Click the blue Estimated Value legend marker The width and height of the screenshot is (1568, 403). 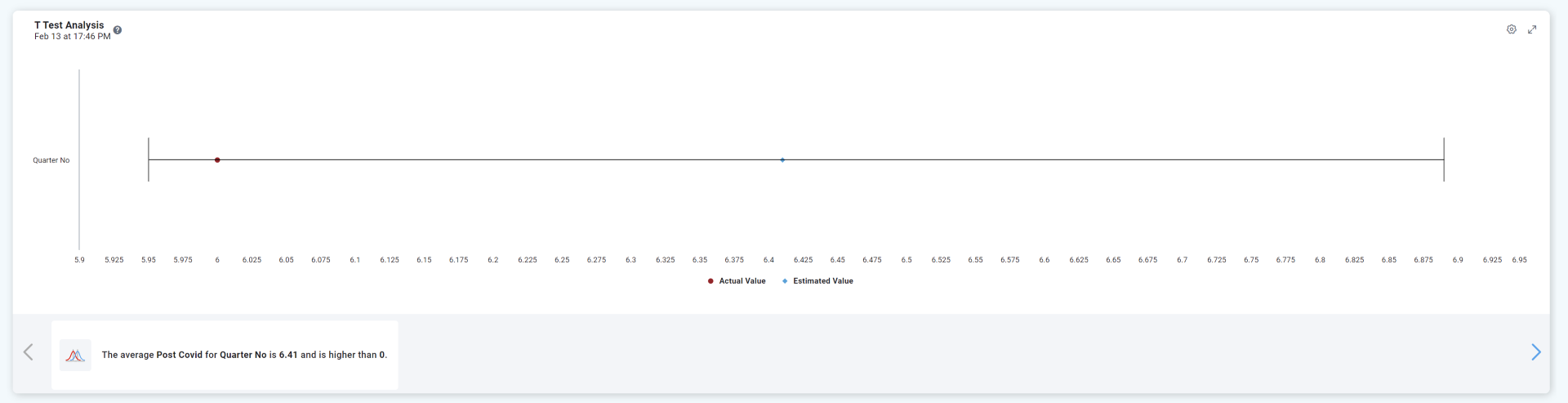coord(785,281)
